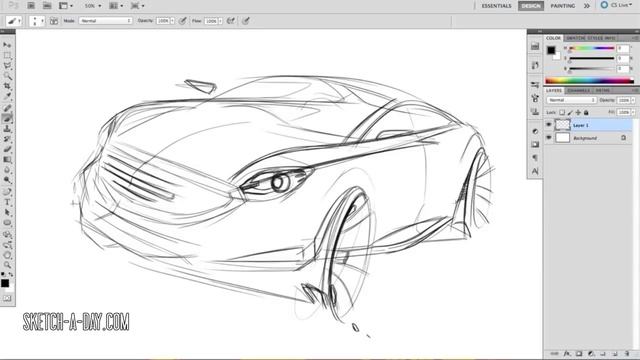The image size is (640, 360).
Task: Open the Arrange Documents dropdown
Action: (116, 6)
